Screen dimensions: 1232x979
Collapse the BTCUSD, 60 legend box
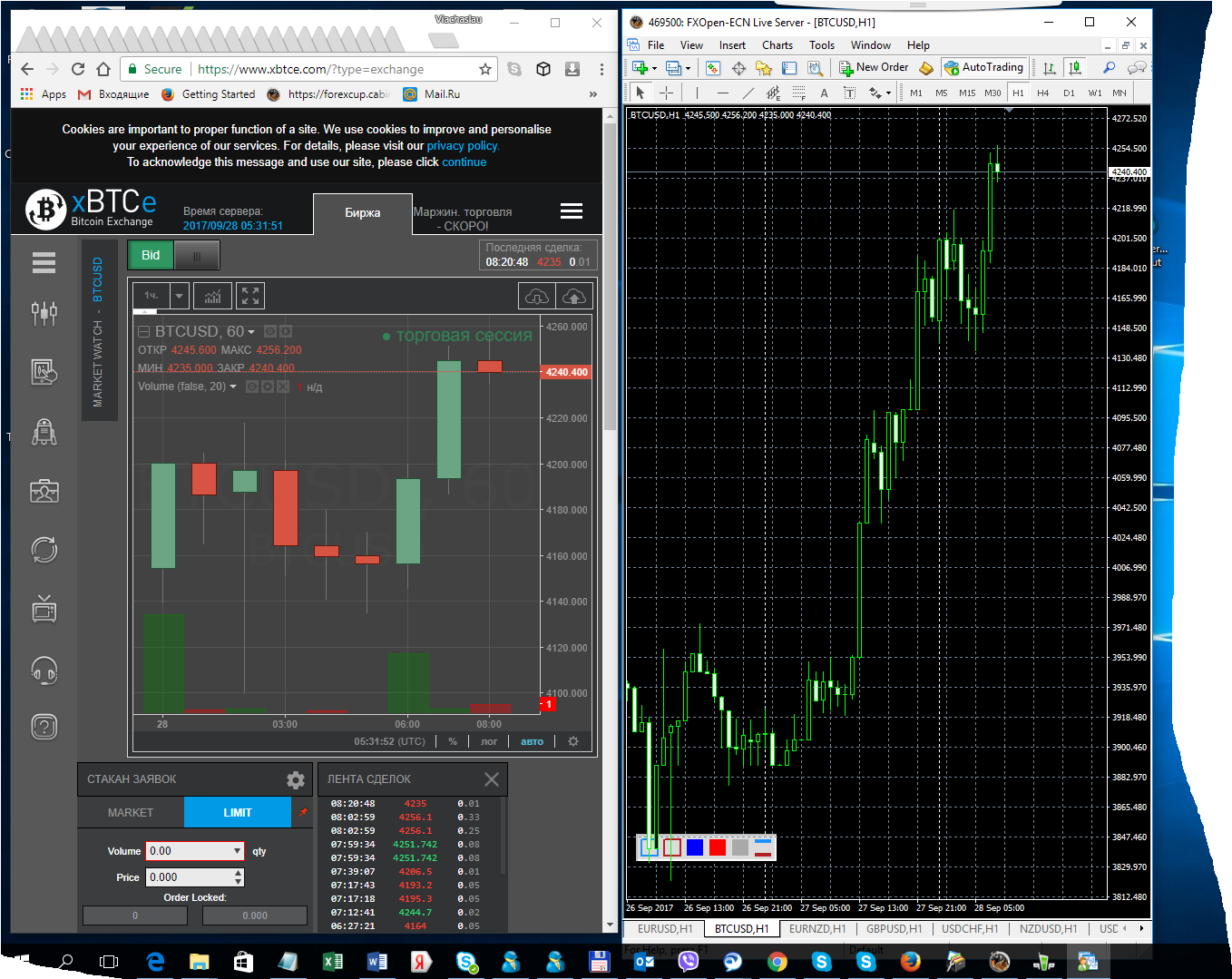(x=143, y=332)
